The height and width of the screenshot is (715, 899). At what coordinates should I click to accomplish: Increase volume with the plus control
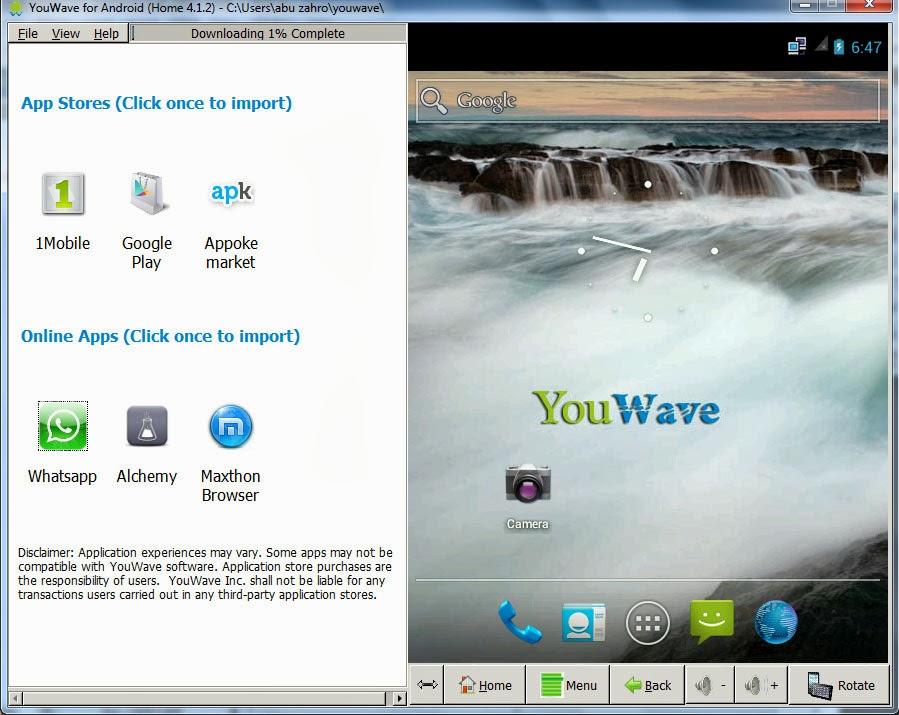760,685
